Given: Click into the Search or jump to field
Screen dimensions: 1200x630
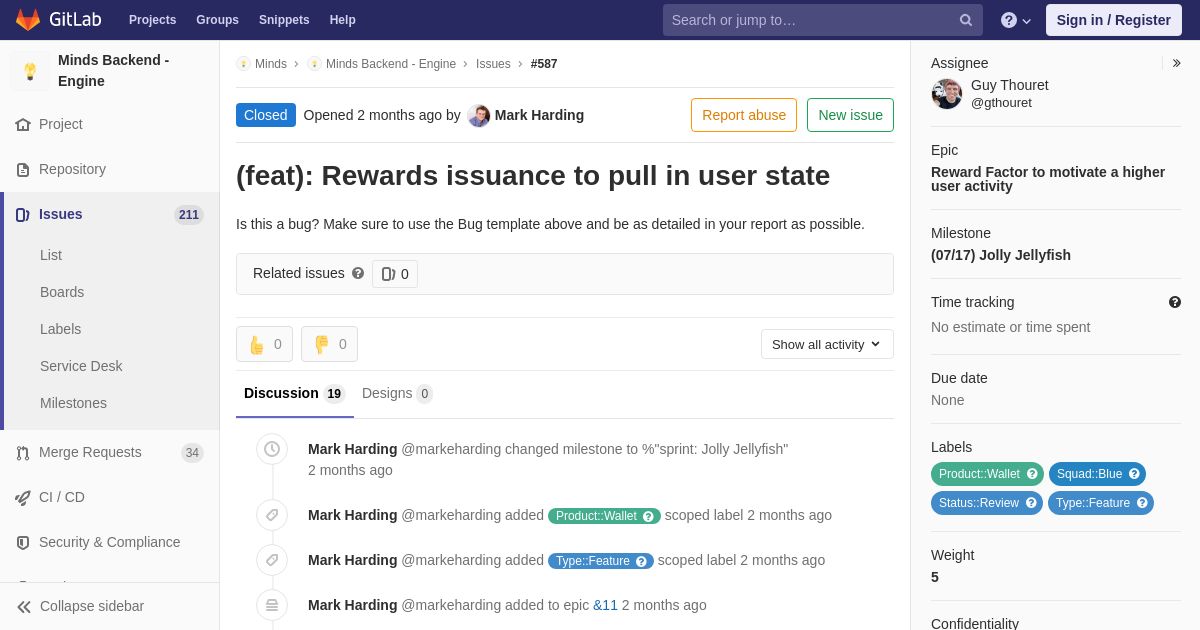Looking at the screenshot, I should [822, 20].
